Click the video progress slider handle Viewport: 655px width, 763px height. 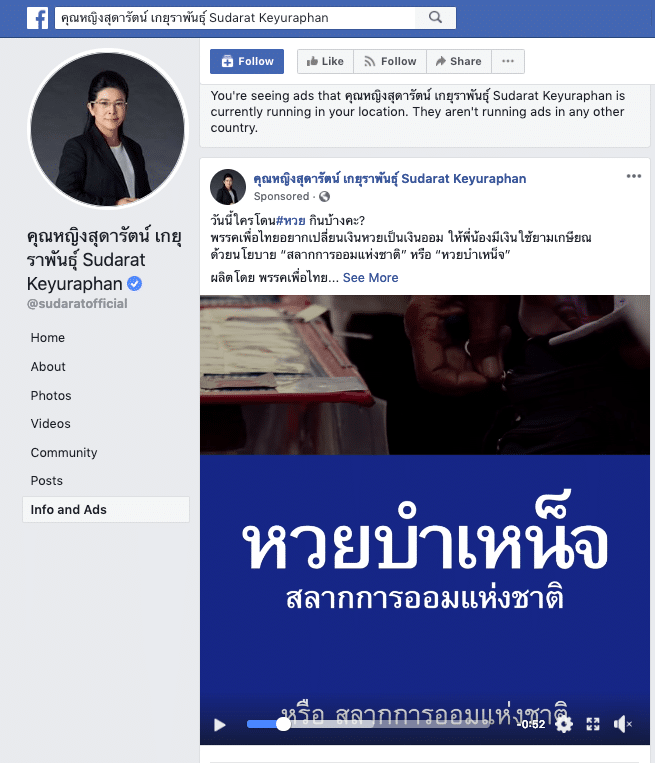[x=283, y=724]
